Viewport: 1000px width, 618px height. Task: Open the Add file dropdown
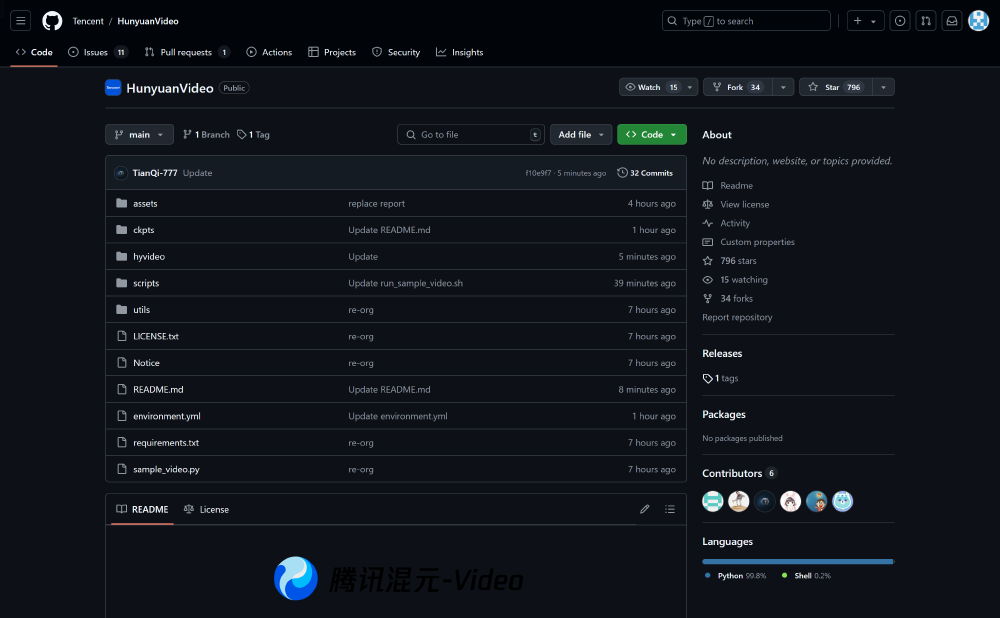[x=580, y=134]
